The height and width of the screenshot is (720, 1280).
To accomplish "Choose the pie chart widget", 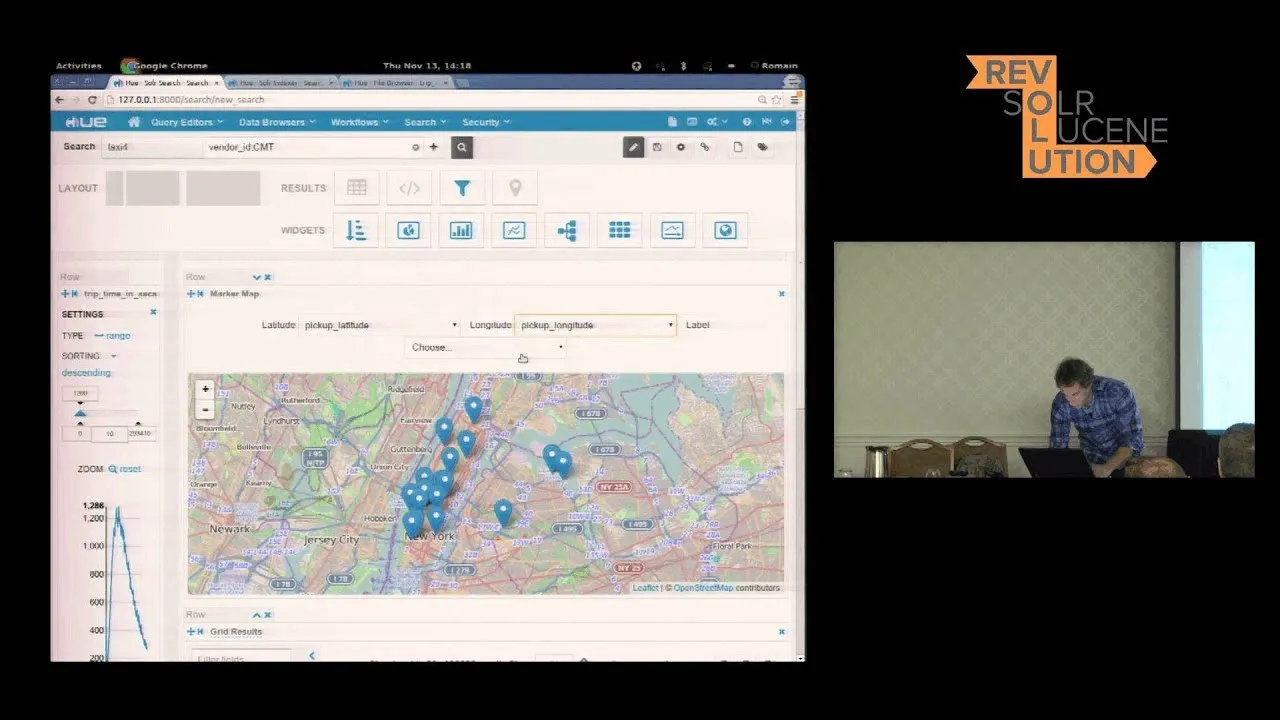I will (x=408, y=230).
